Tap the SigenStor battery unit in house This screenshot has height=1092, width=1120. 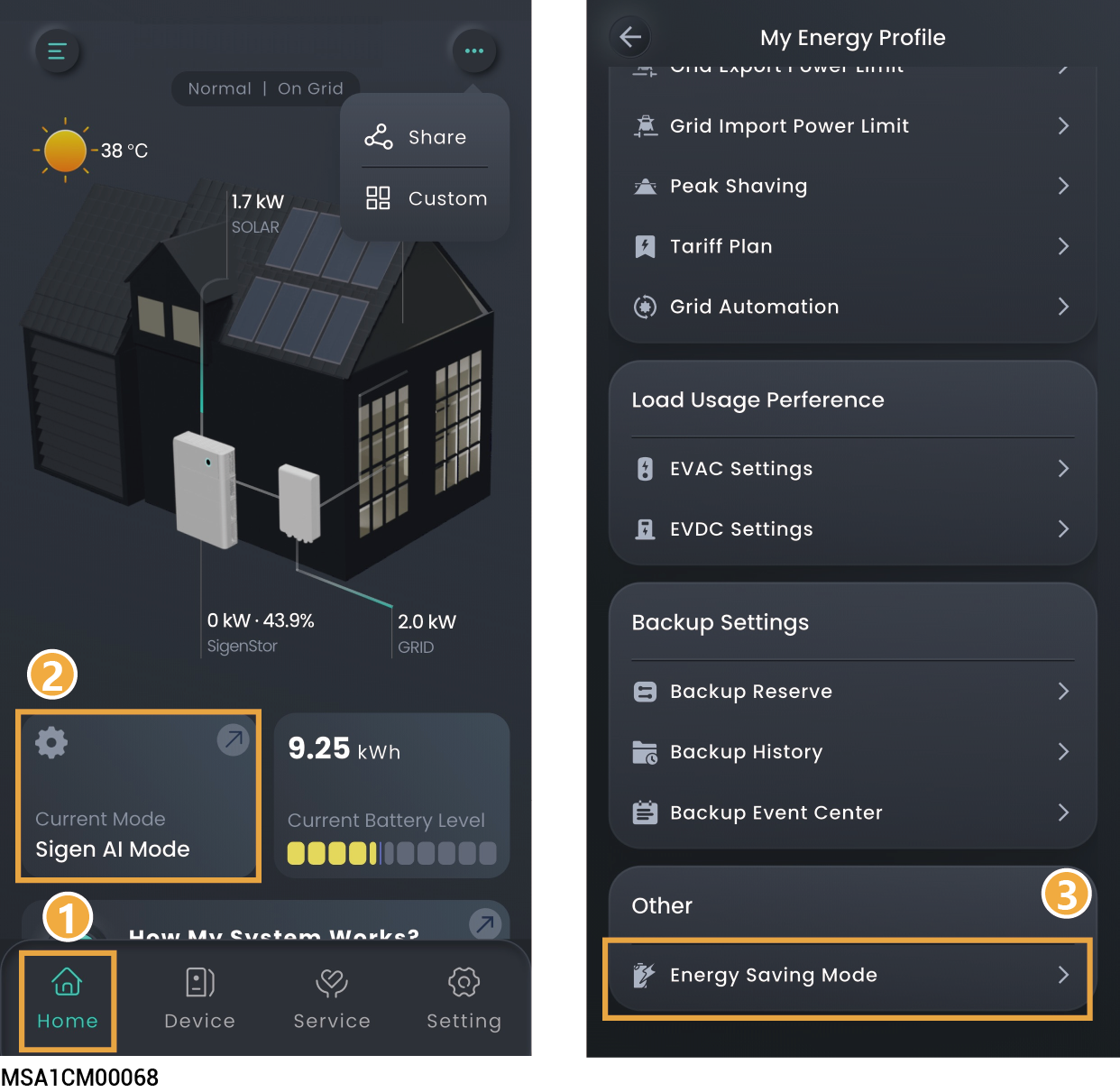(206, 490)
